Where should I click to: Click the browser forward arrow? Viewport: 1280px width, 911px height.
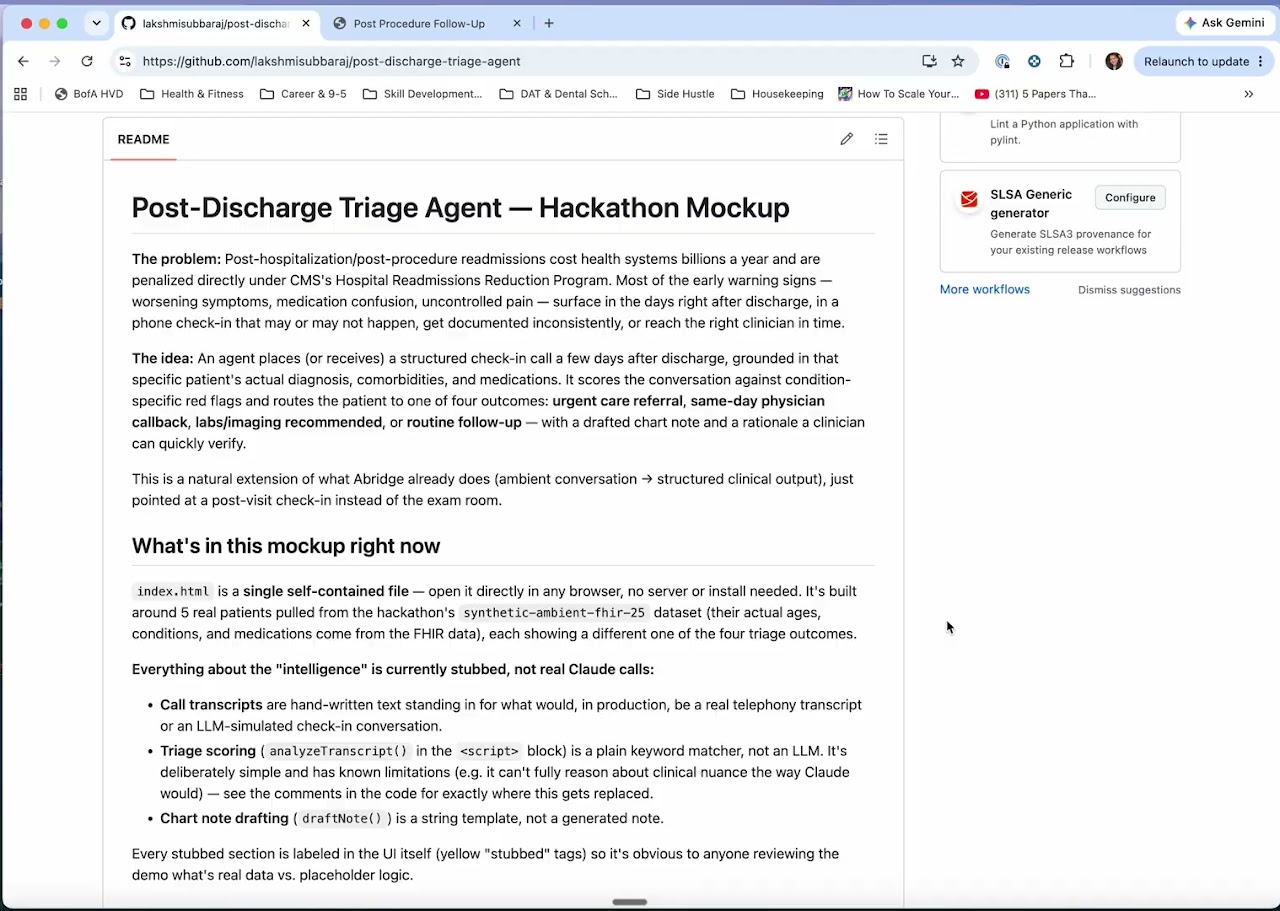pos(55,61)
